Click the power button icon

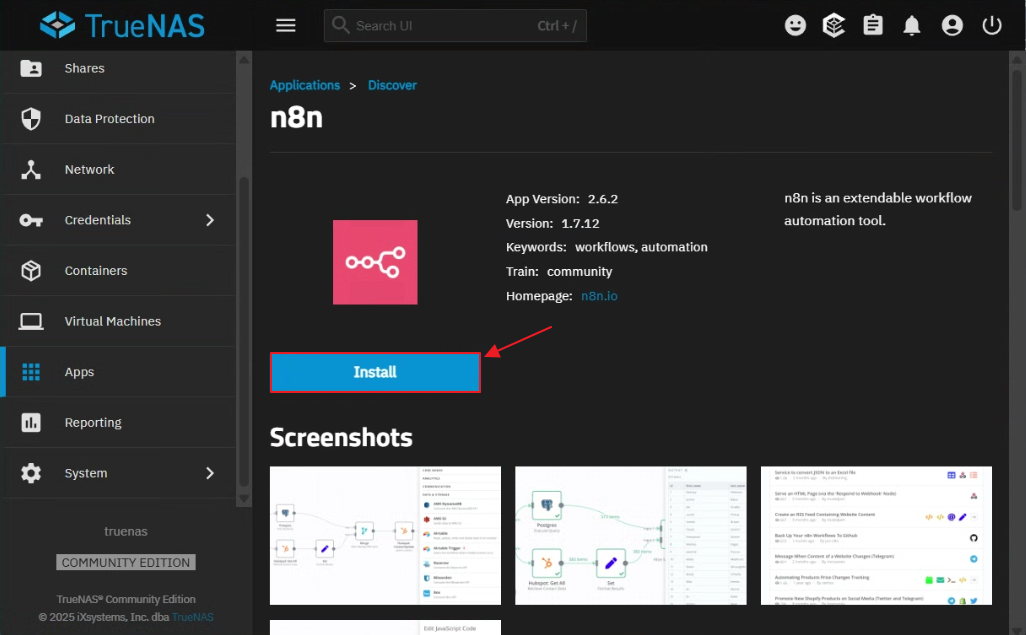pyautogui.click(x=992, y=26)
